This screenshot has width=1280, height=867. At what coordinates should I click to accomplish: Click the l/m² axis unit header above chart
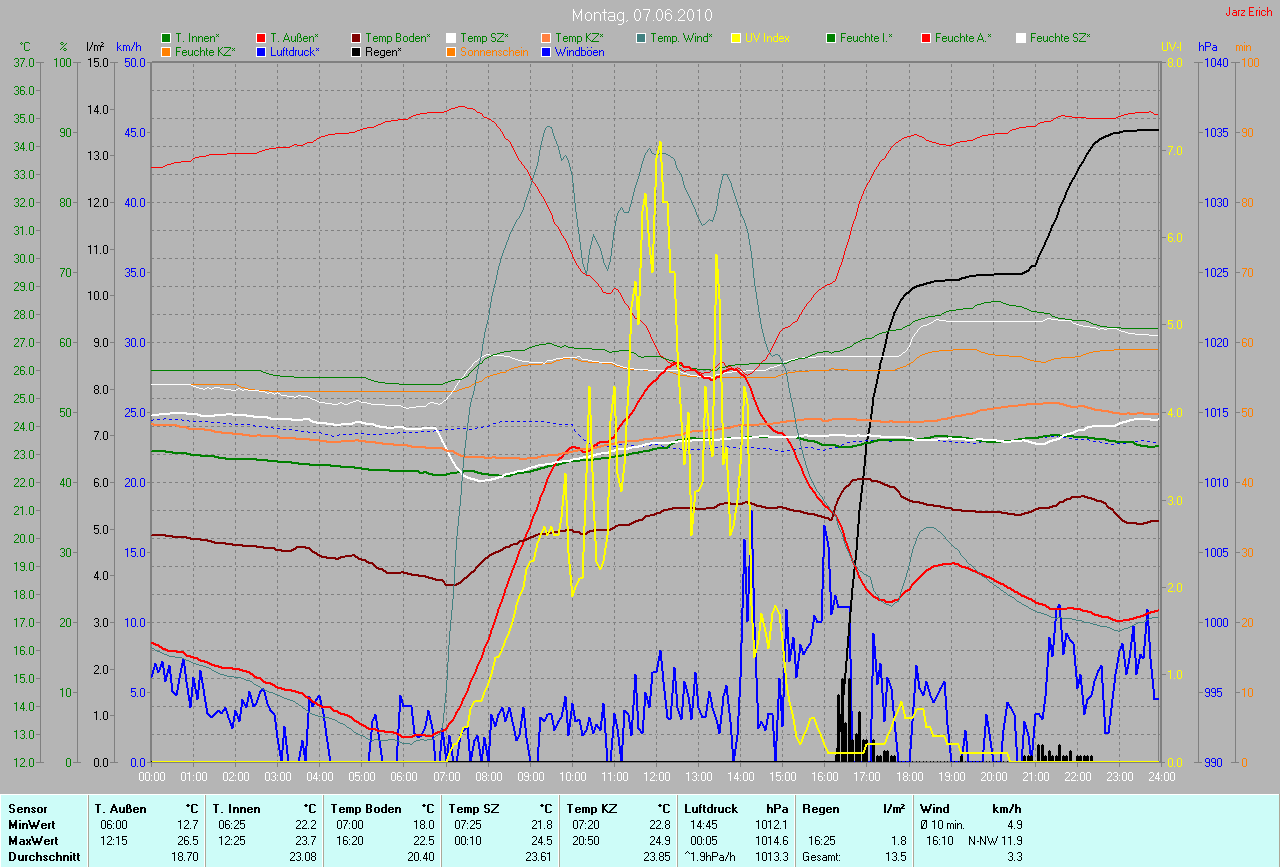(95, 47)
